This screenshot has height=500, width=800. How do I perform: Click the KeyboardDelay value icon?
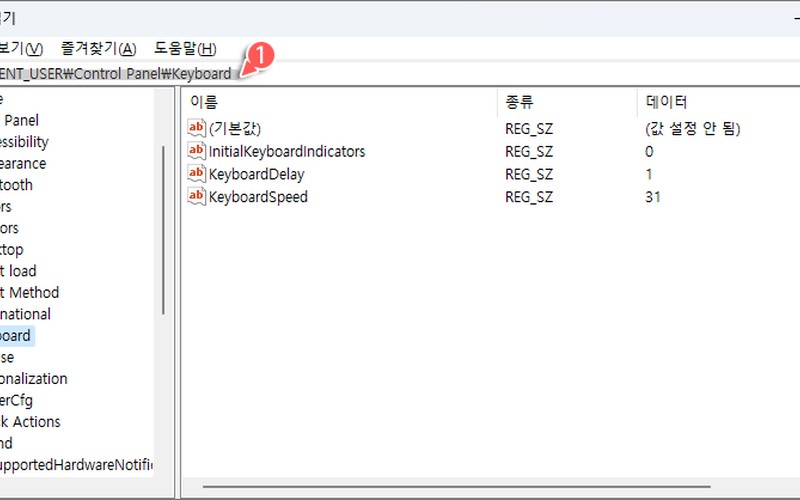196,174
